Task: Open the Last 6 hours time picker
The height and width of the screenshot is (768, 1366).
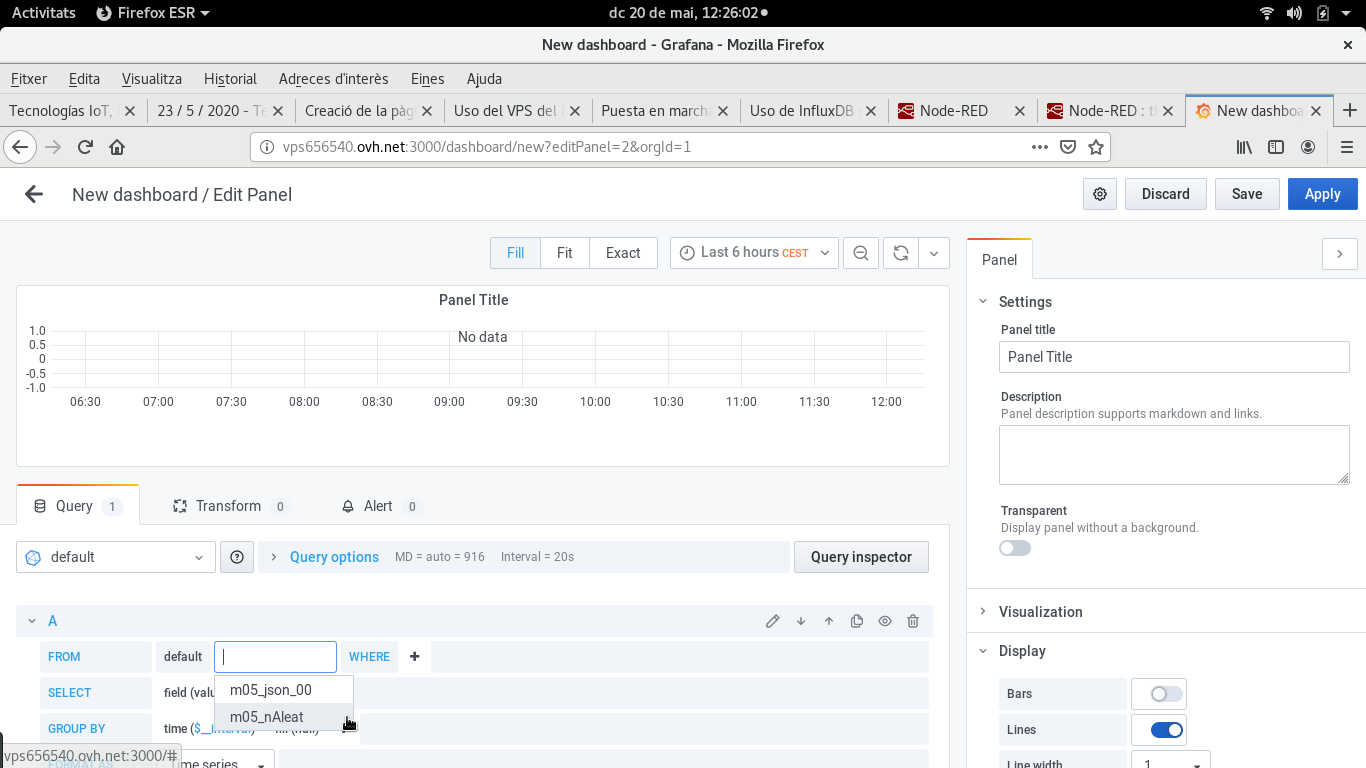Action: pyautogui.click(x=754, y=253)
